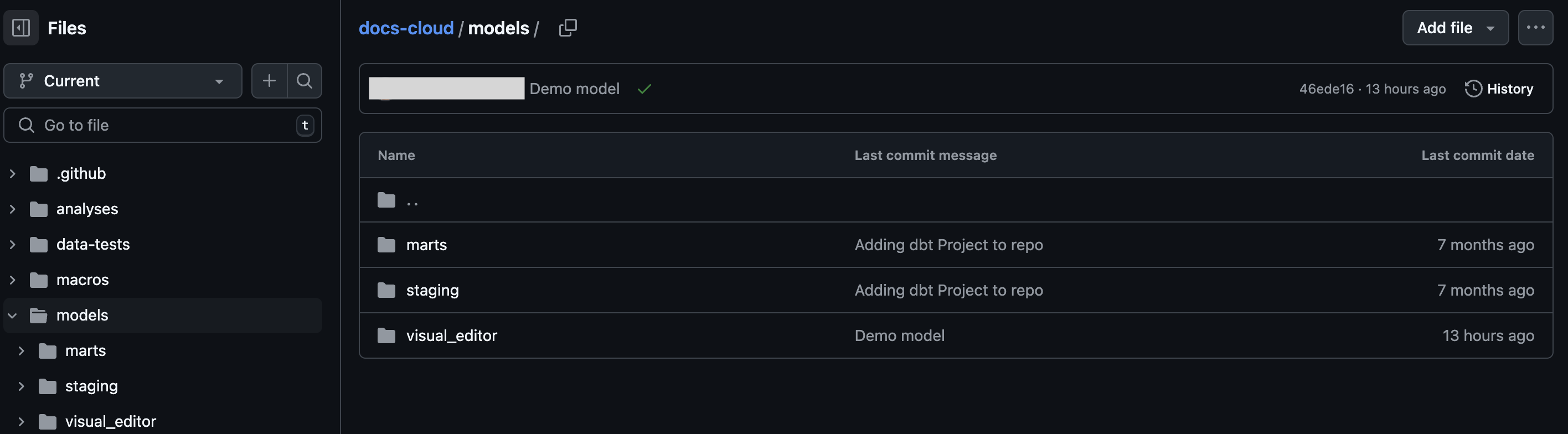This screenshot has height=434, width=1568.
Task: Copy the models path using the copy icon
Action: (568, 27)
